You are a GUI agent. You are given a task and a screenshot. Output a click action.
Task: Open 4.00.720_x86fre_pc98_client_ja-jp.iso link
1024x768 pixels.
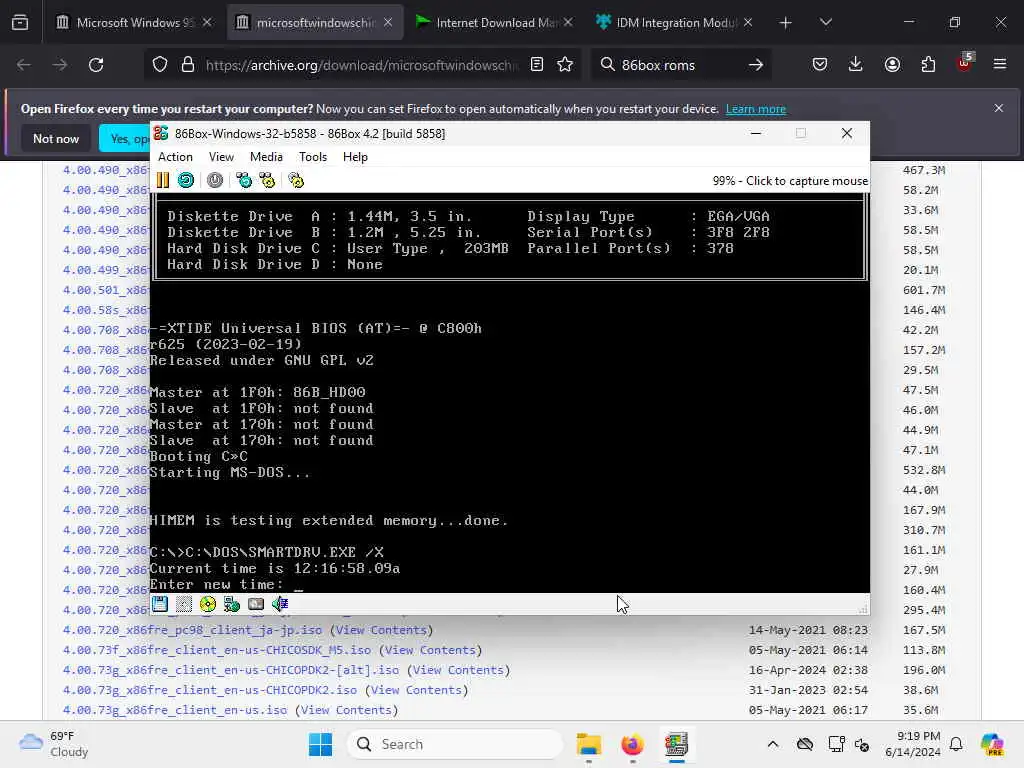193,630
